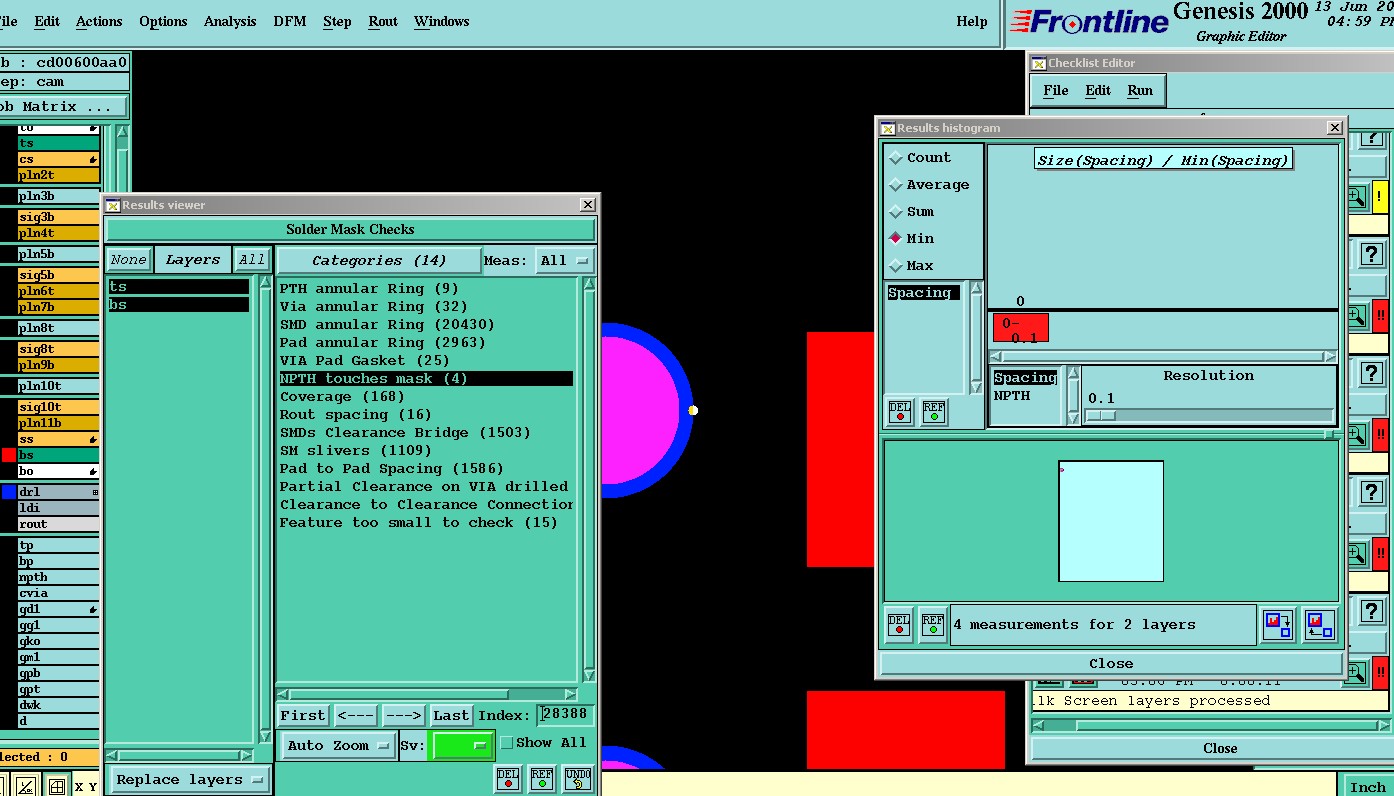Click the REF icon in Results viewer

pos(542,778)
